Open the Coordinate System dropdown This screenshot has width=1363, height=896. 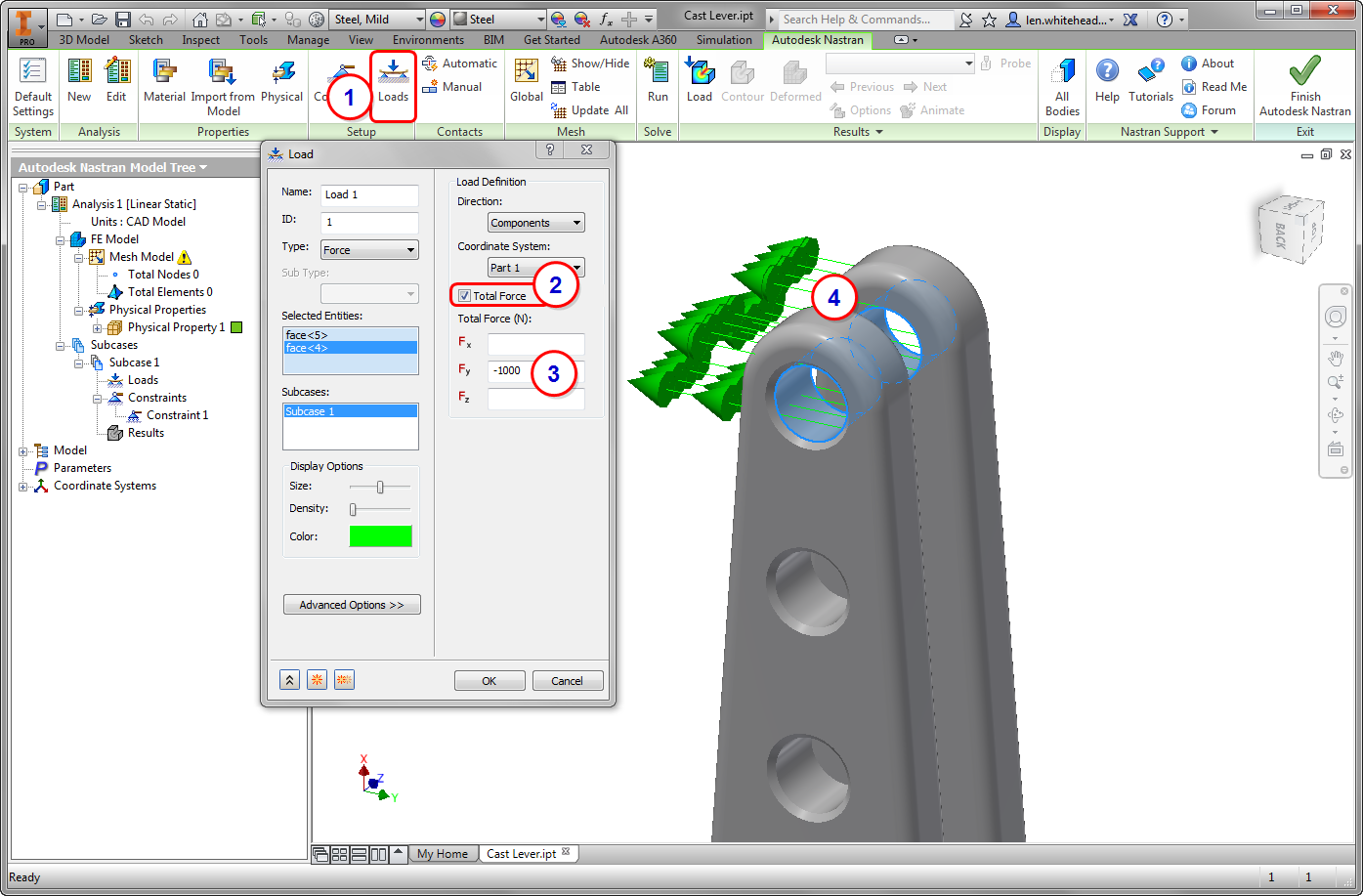(536, 268)
